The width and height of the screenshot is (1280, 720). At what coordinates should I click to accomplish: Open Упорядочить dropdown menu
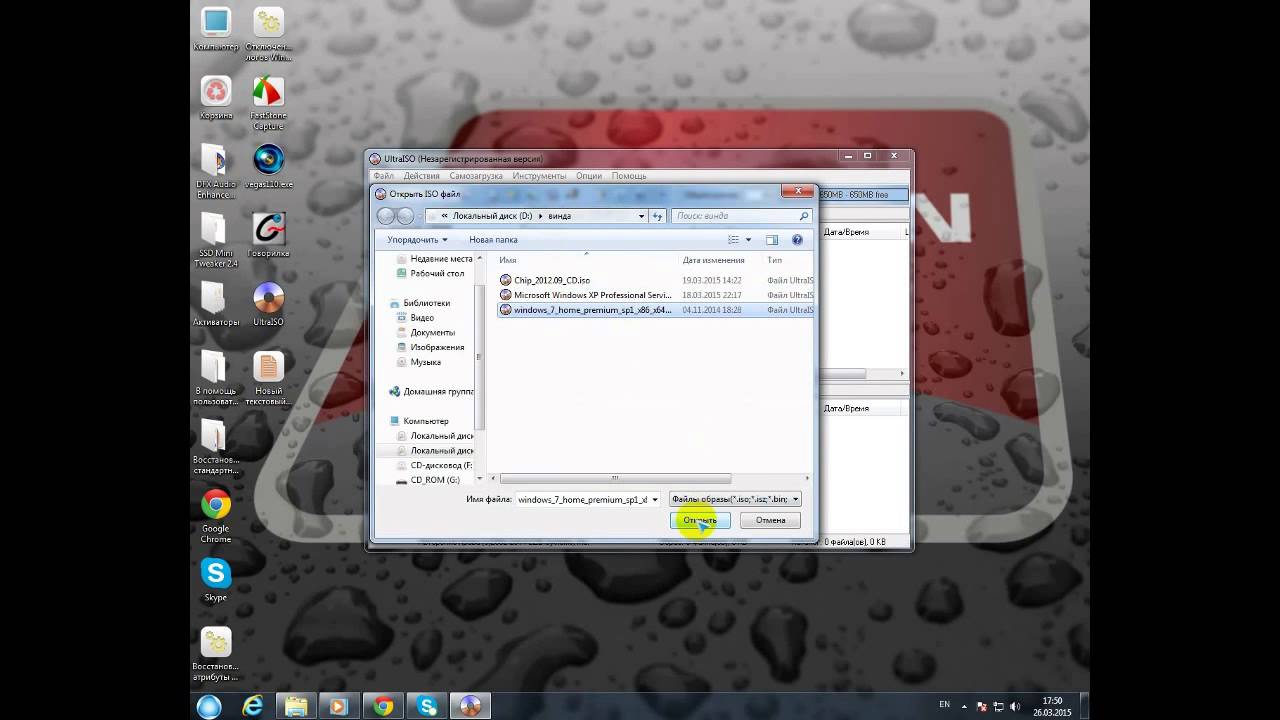click(x=417, y=240)
